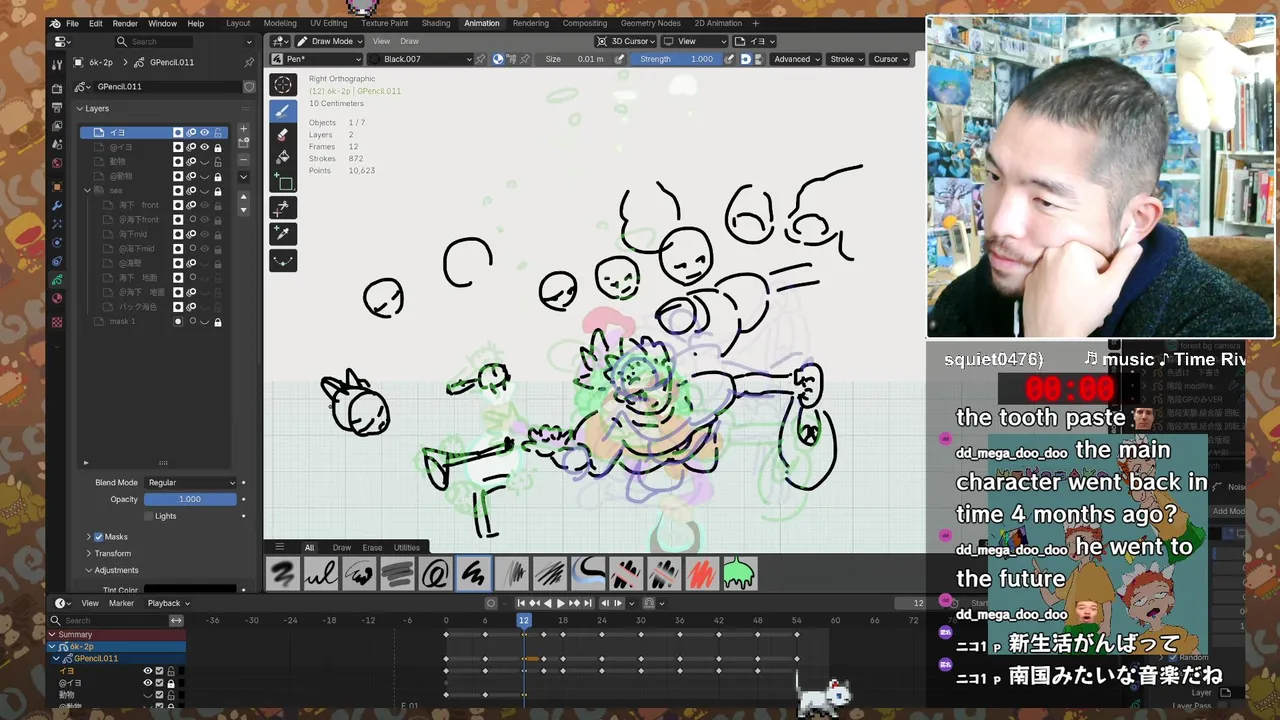Viewport: 1280px width, 720px height.
Task: Uncheck the Masks checkbox
Action: pos(98,537)
